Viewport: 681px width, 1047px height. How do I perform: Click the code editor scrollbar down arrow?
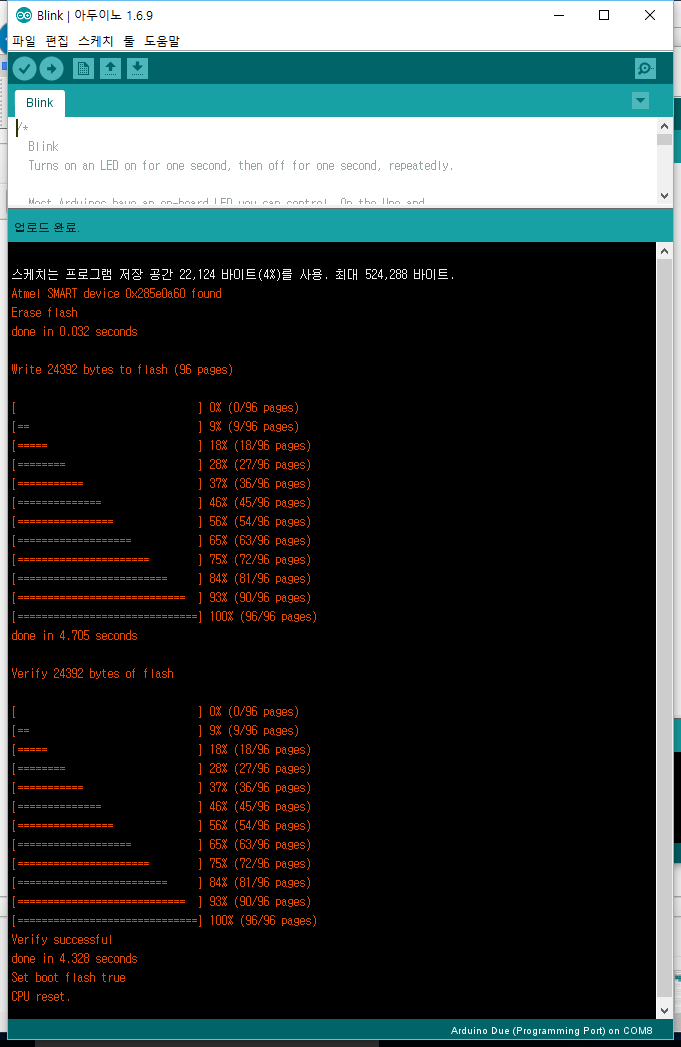[665, 197]
